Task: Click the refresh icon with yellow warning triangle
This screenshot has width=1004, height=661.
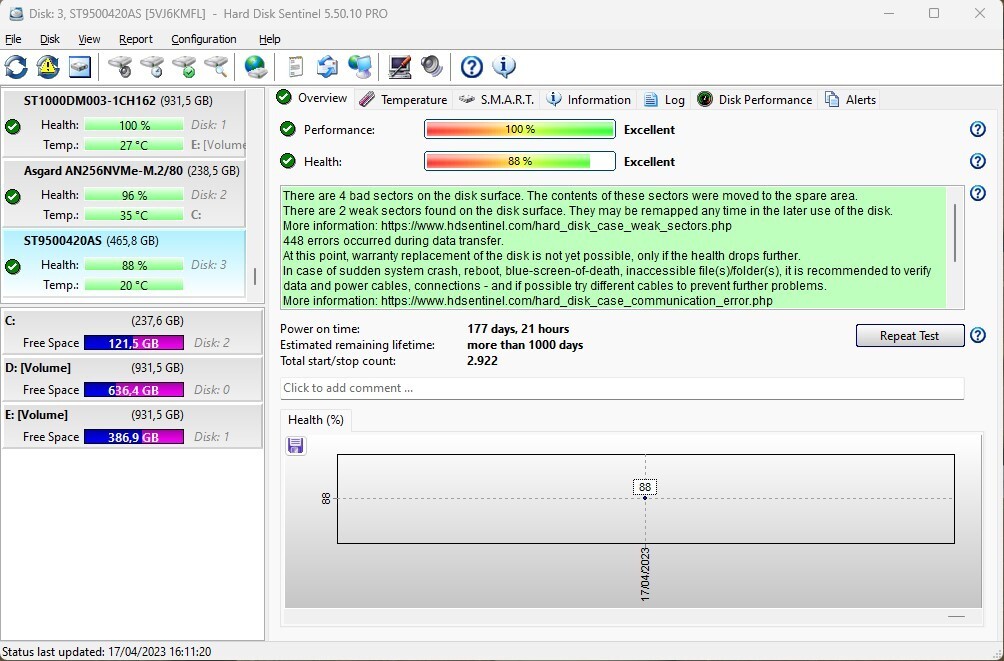Action: pyautogui.click(x=48, y=67)
